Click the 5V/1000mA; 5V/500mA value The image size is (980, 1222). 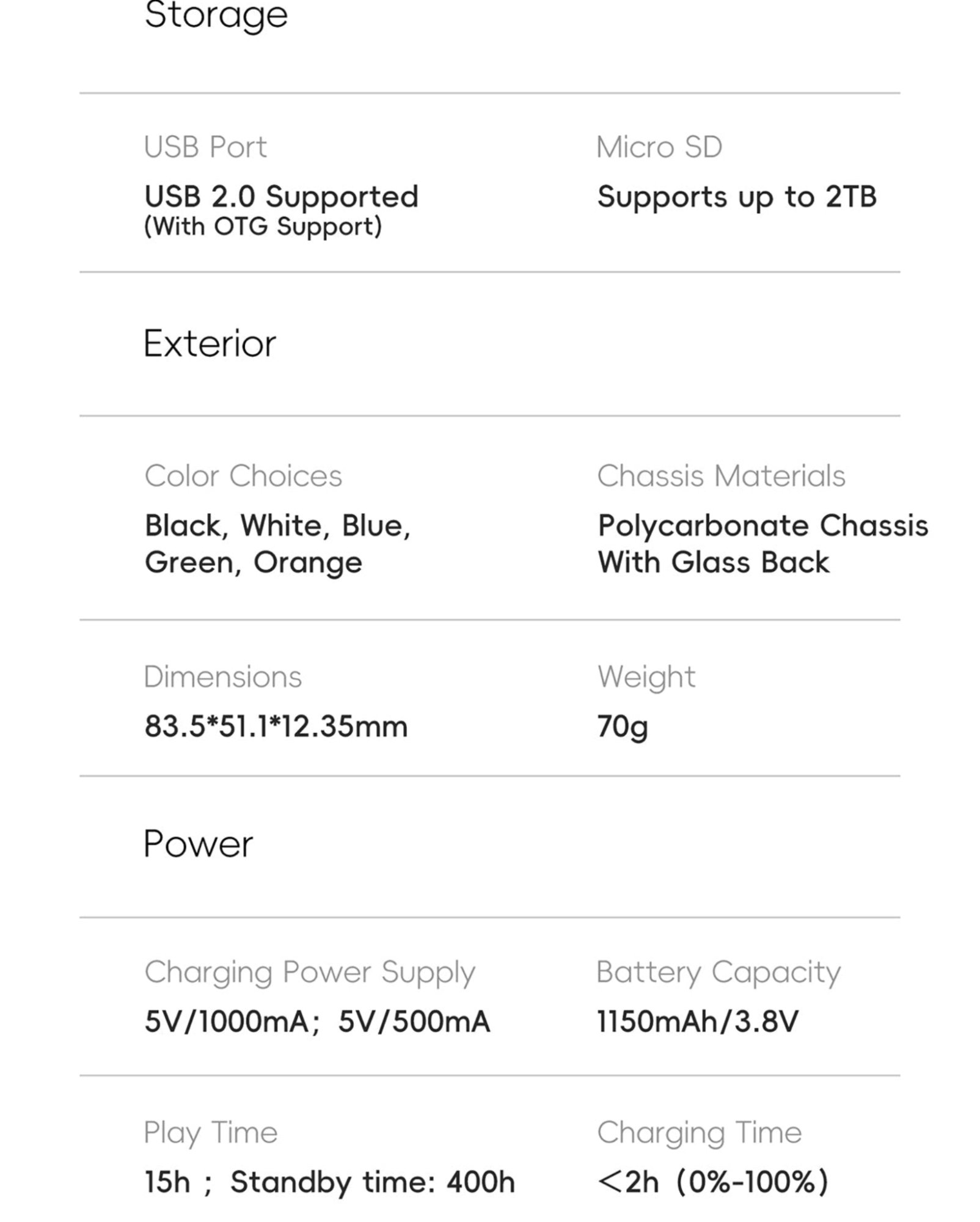317,1022
